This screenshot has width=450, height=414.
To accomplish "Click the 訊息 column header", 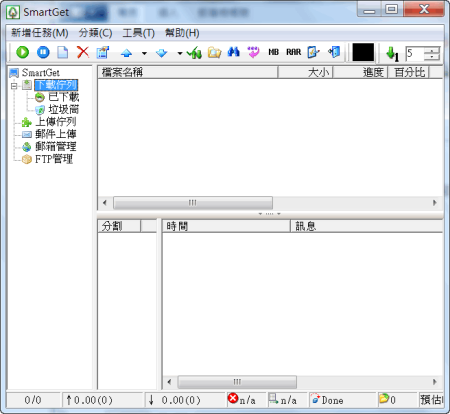I will click(x=367, y=226).
